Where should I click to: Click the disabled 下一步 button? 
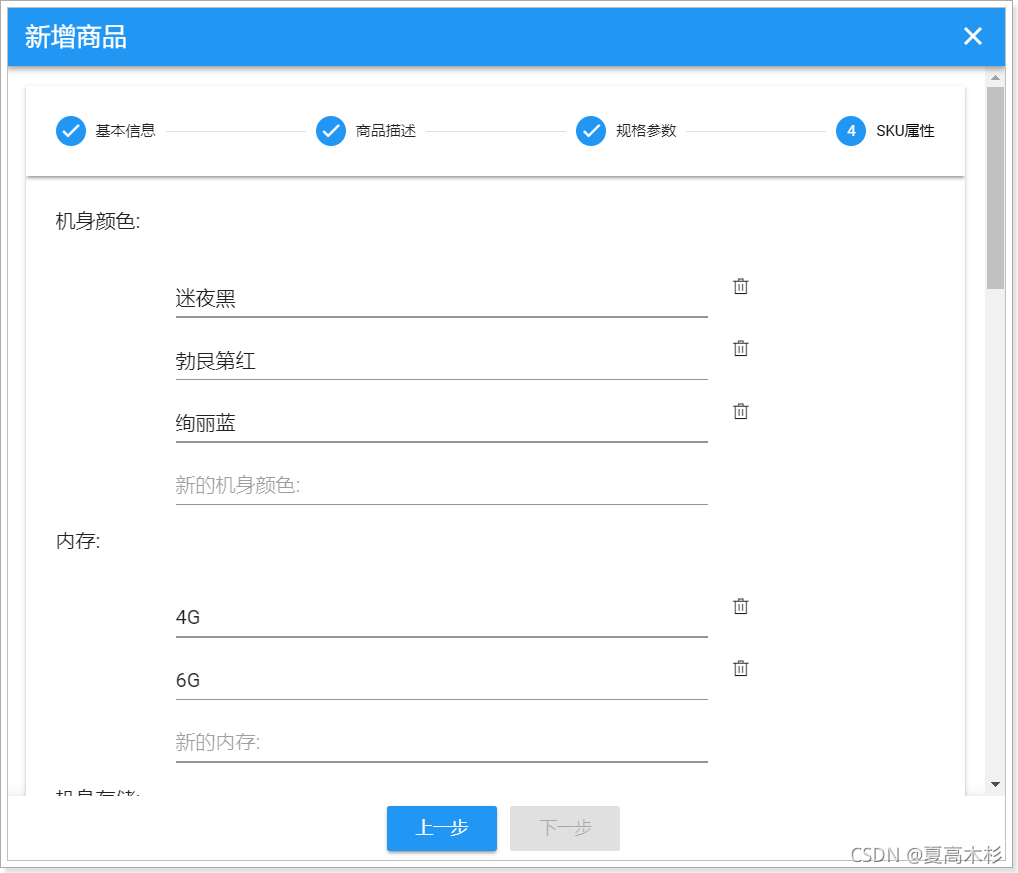pyautogui.click(x=564, y=828)
